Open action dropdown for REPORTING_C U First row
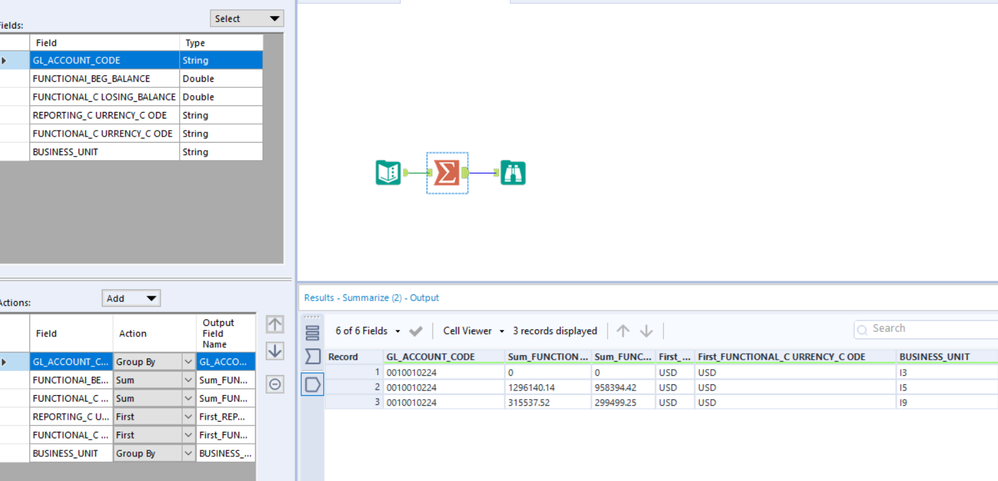 point(188,417)
